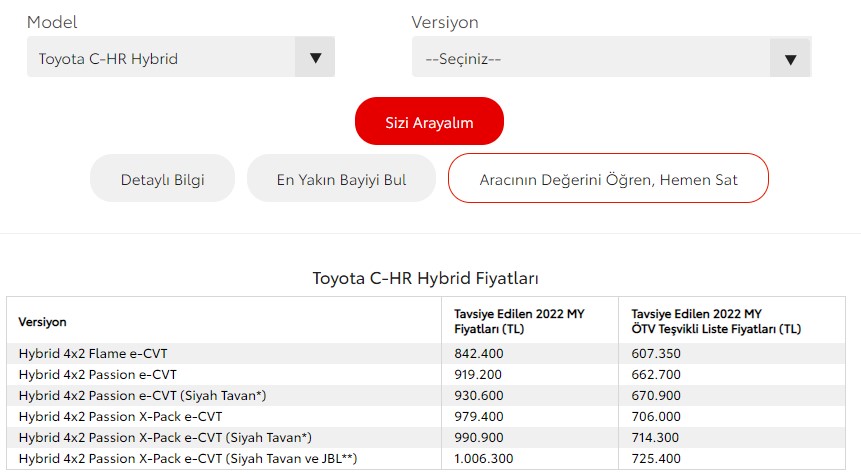Click the Versiyon column header in table
Screen dimensions: 861x476
pos(42,322)
